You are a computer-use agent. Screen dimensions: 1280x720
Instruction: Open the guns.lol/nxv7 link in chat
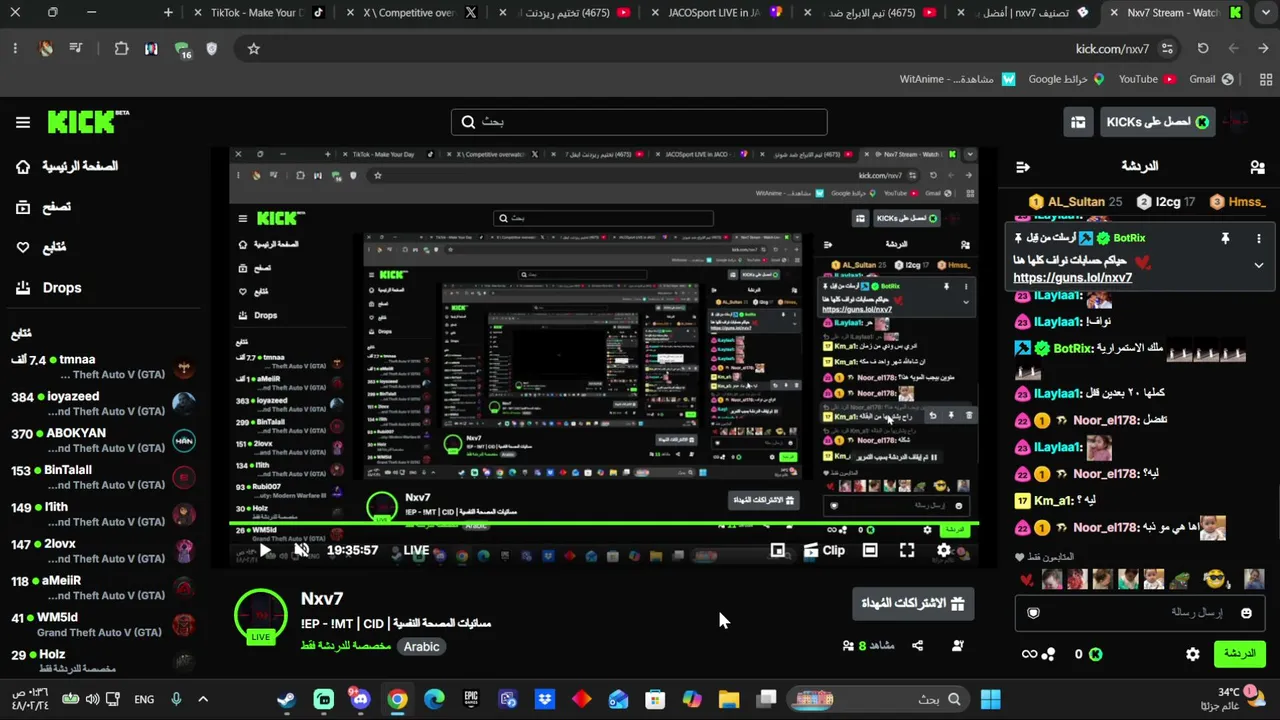coord(1072,278)
